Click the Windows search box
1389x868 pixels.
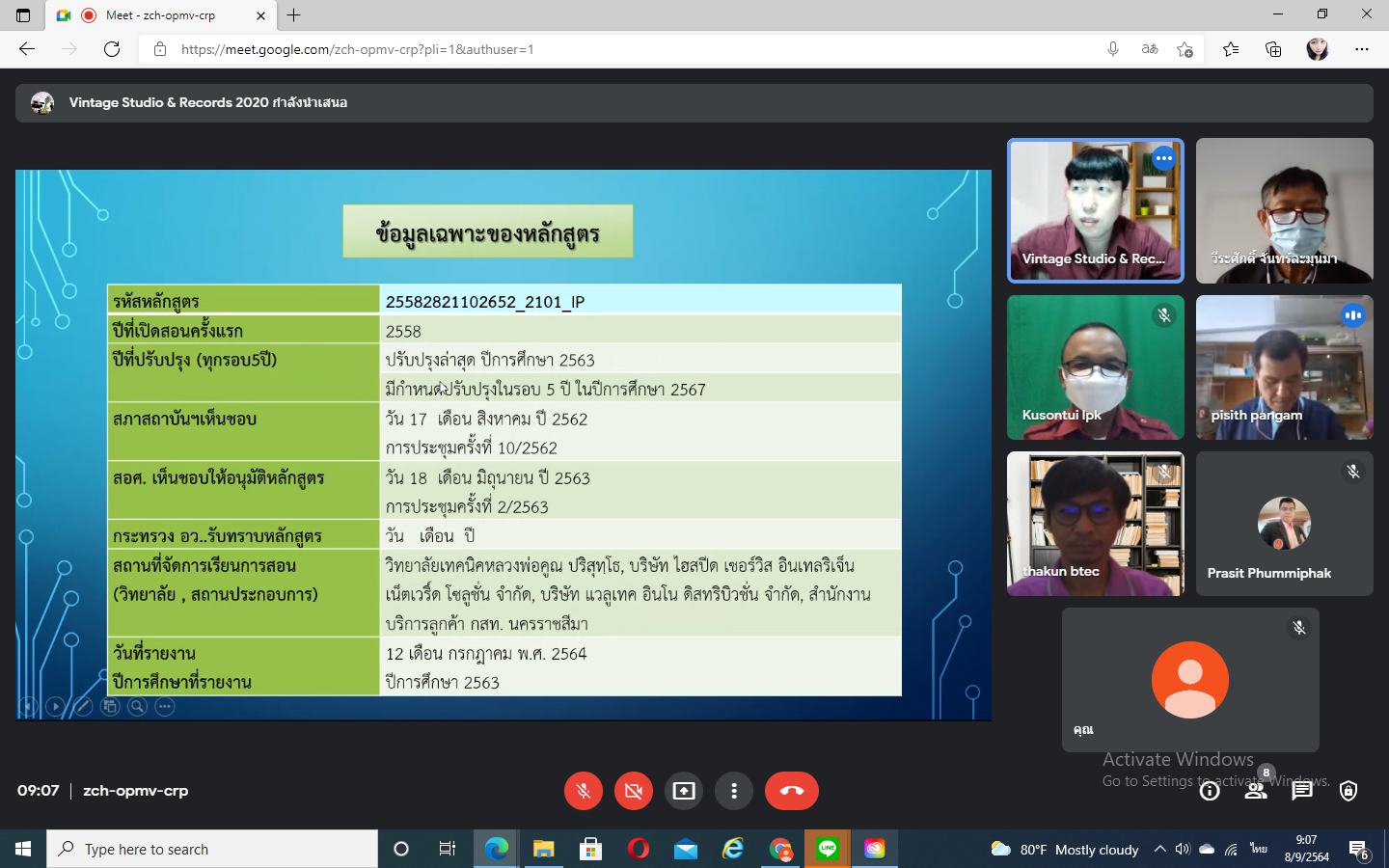click(212, 849)
